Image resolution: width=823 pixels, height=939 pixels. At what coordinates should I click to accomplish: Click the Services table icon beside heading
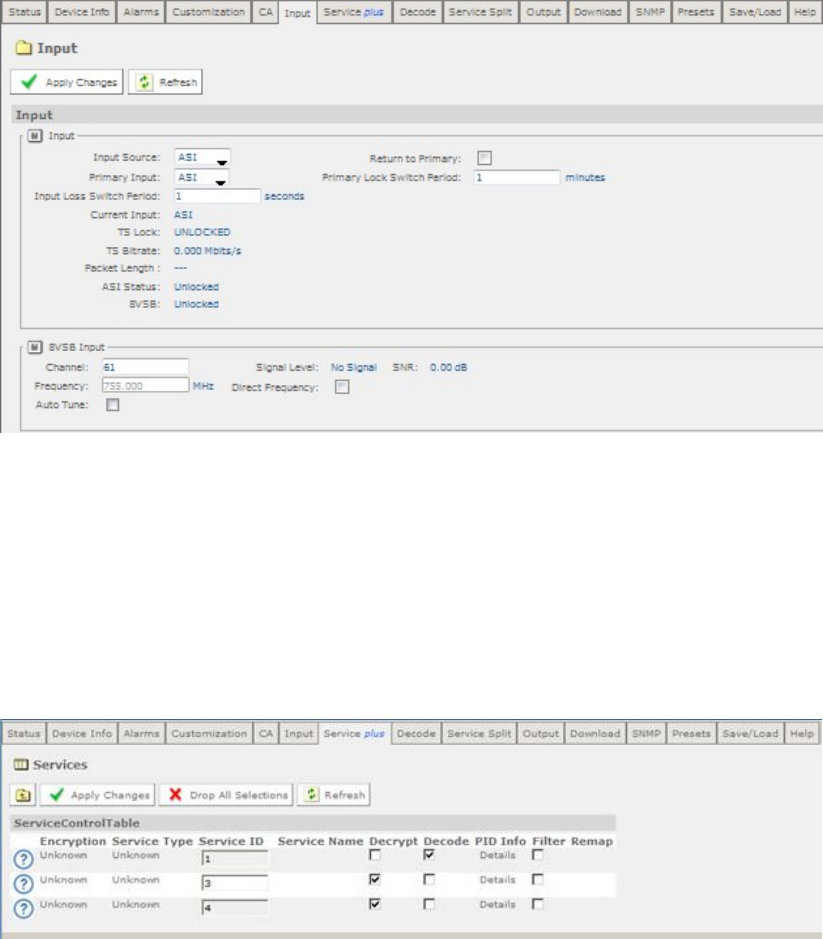21,765
